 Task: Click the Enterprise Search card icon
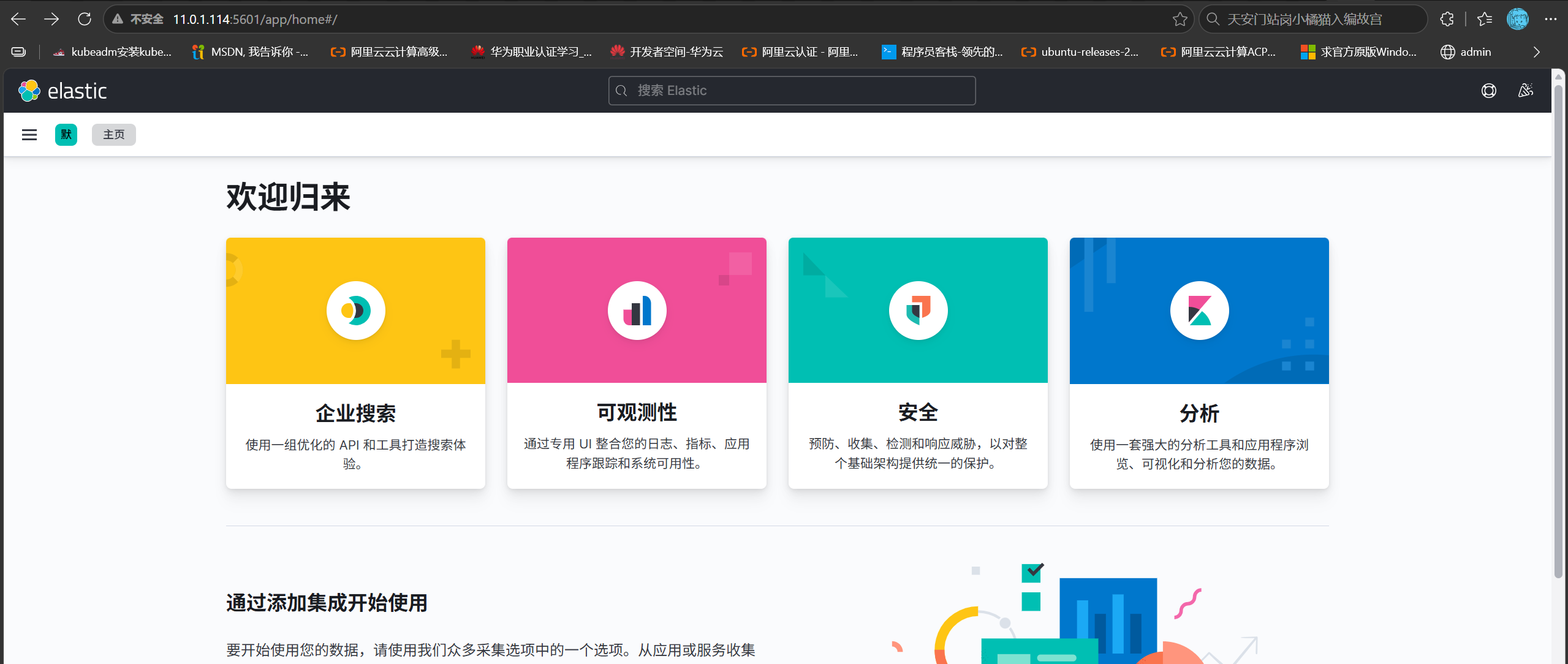[x=355, y=311]
